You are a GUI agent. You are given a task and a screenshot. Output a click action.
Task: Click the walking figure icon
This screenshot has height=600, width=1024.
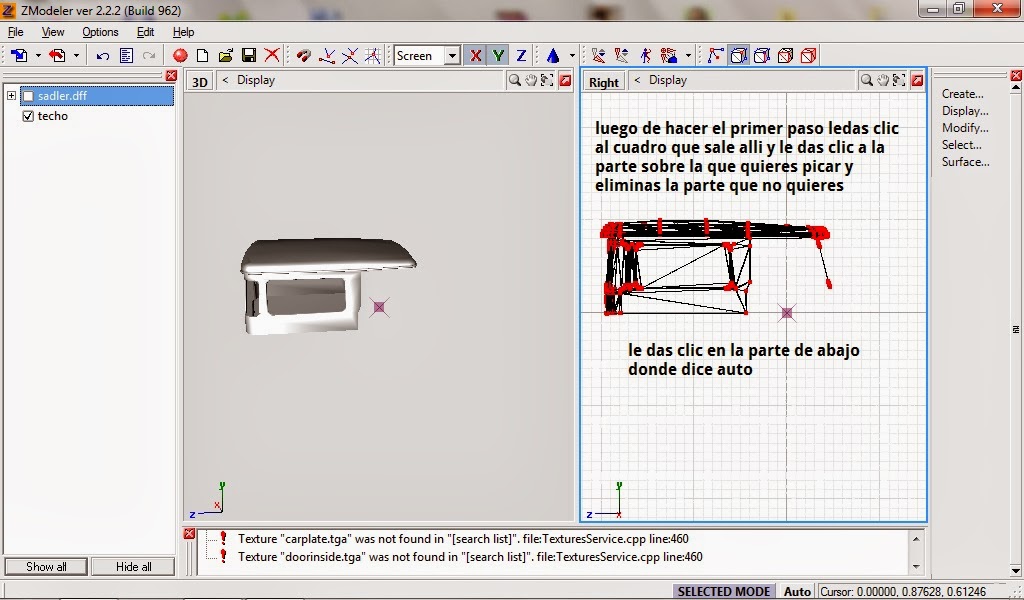point(645,55)
